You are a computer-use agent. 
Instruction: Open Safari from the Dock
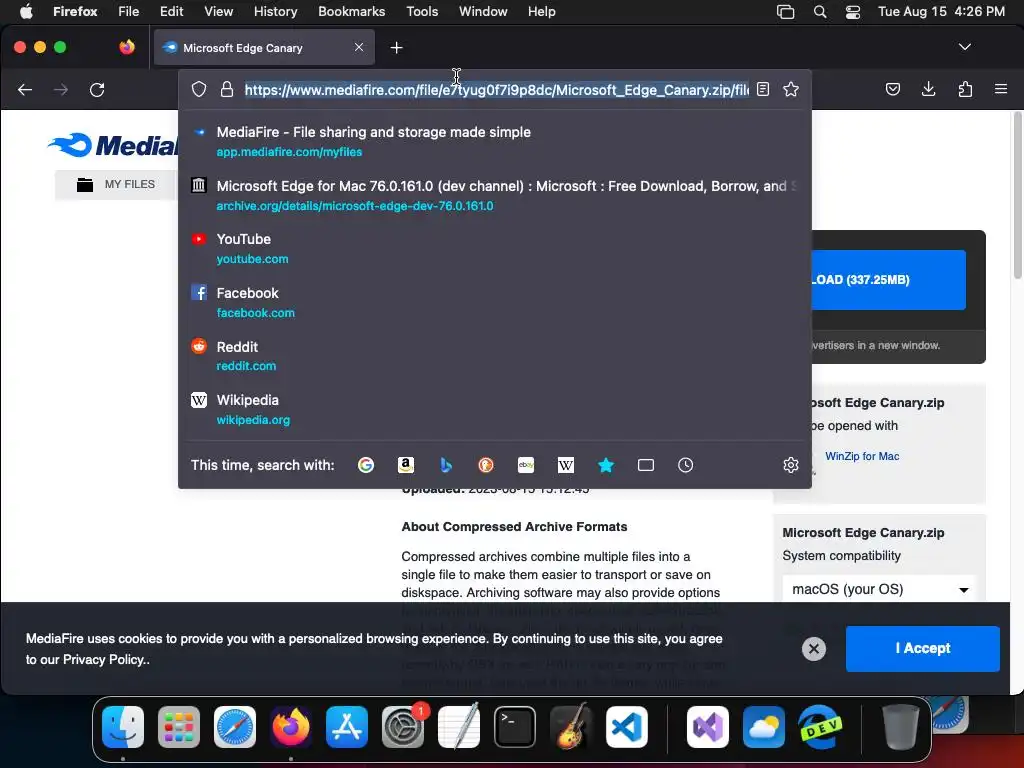[234, 727]
